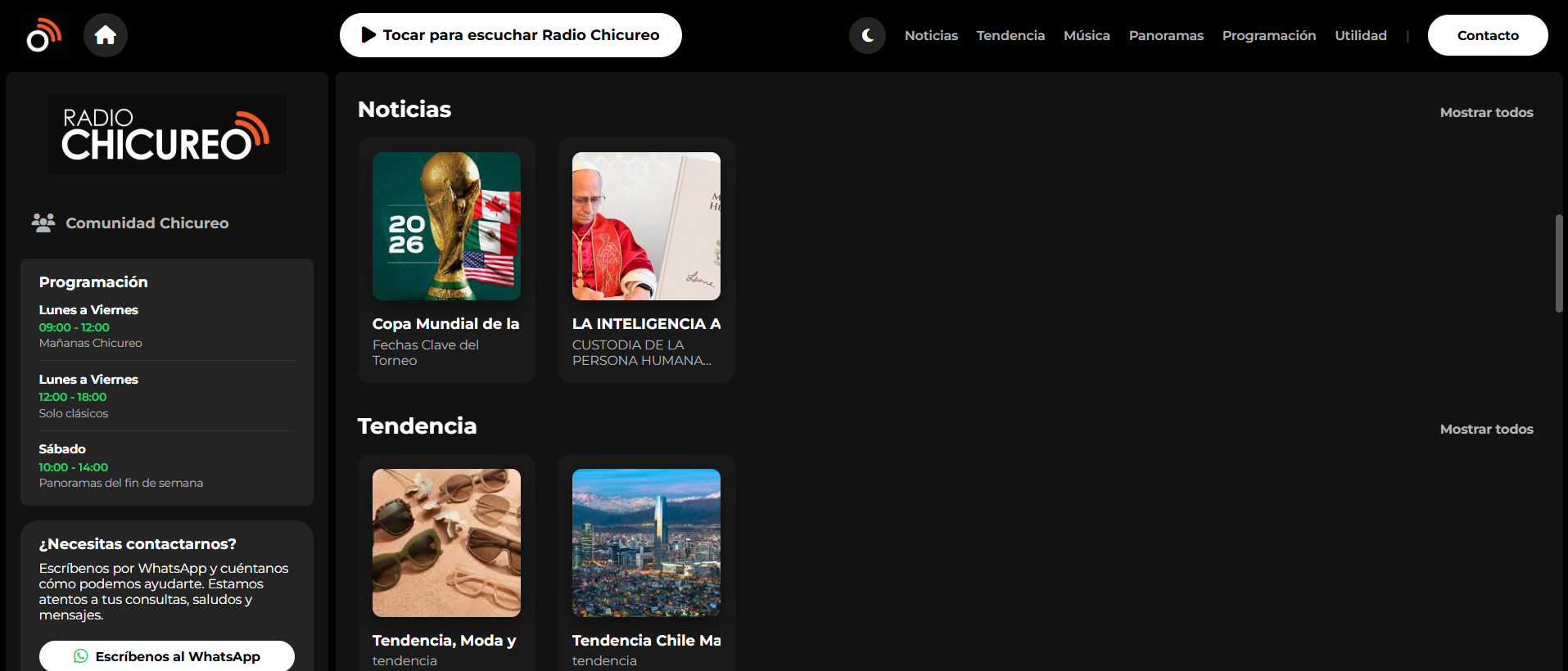Screen dimensions: 1568x671
Task: Click the 'Sábado' schedule heading
Action: point(62,448)
